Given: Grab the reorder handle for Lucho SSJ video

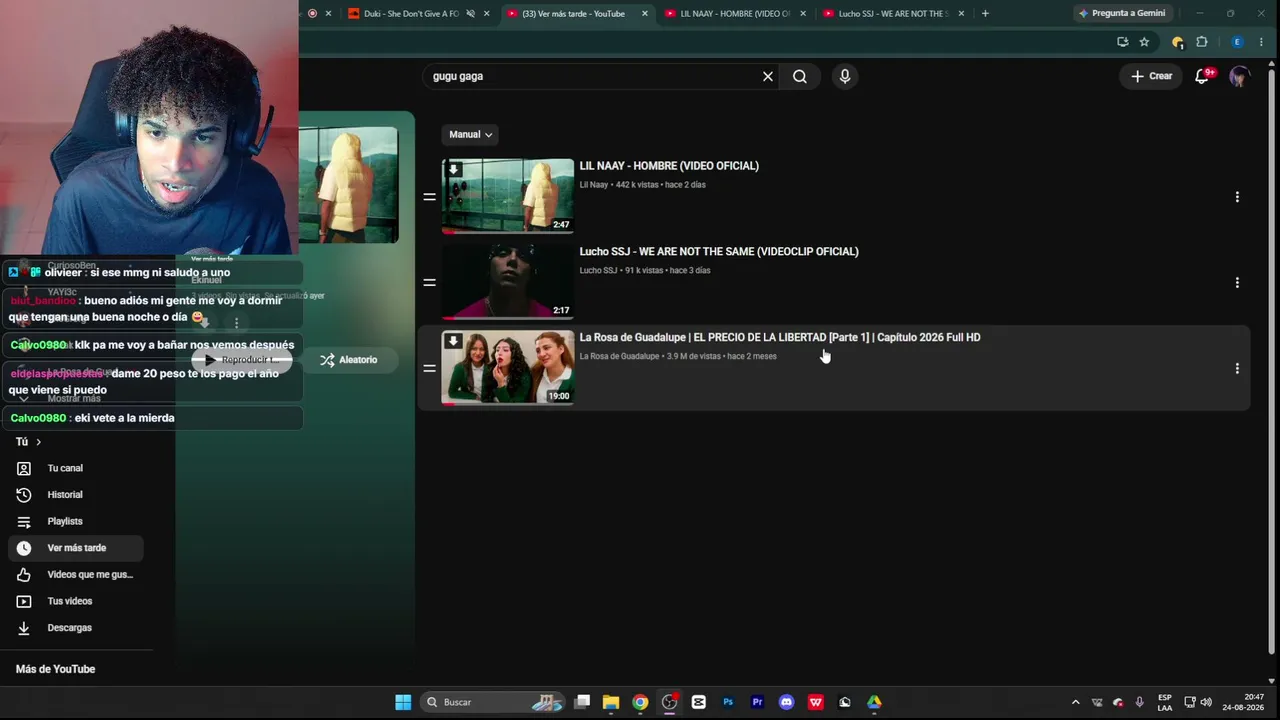Looking at the screenshot, I should click(429, 283).
